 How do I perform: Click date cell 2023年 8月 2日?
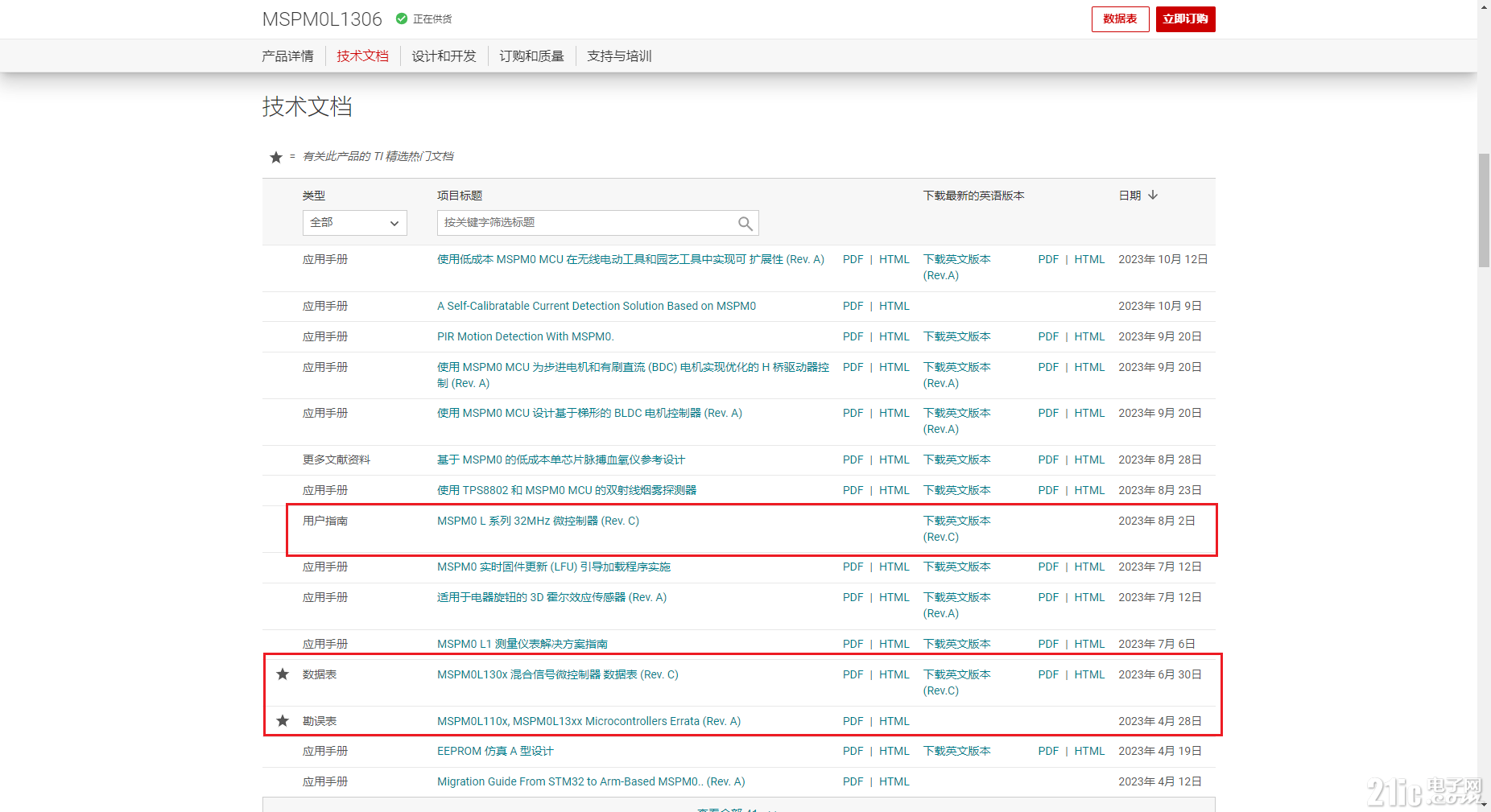pyautogui.click(x=1156, y=521)
